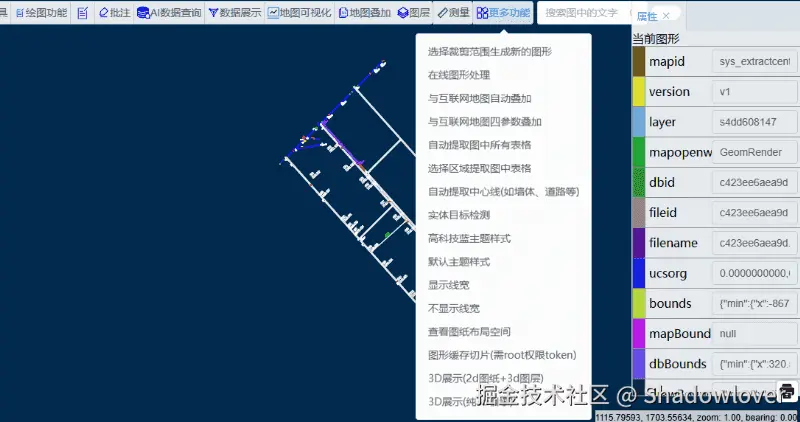This screenshot has width=800, height=422.
Task: Apply 高科技蓝主题样式 theme
Action: tap(469, 239)
